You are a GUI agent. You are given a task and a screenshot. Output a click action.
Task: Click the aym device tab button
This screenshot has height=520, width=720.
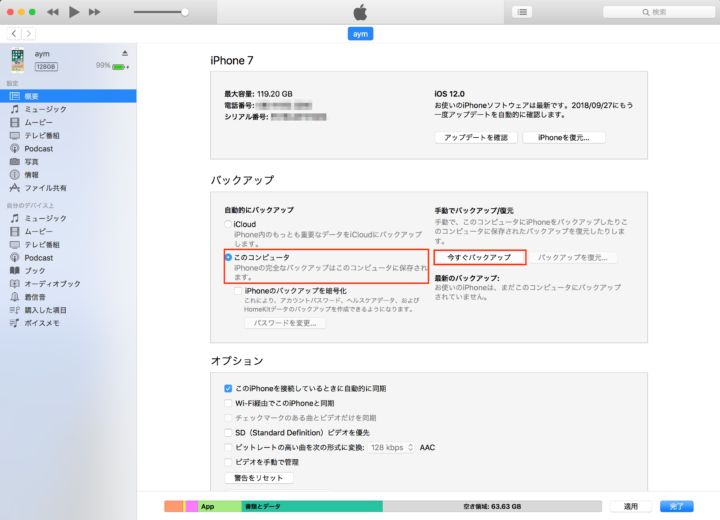coord(360,34)
